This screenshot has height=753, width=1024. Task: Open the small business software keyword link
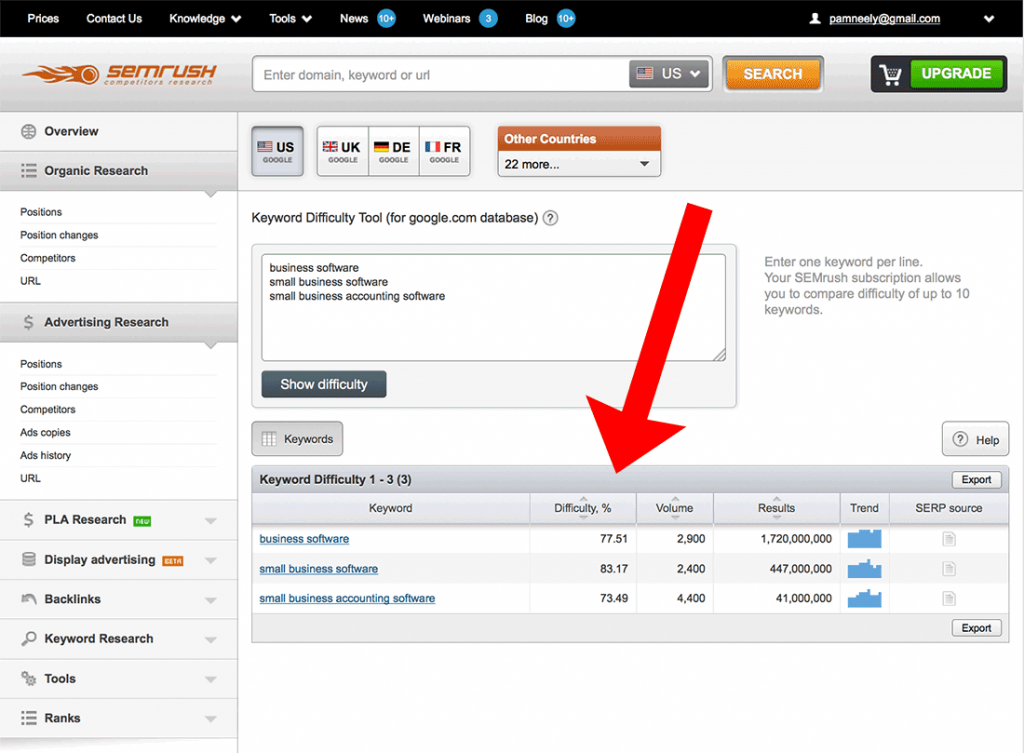click(x=319, y=569)
